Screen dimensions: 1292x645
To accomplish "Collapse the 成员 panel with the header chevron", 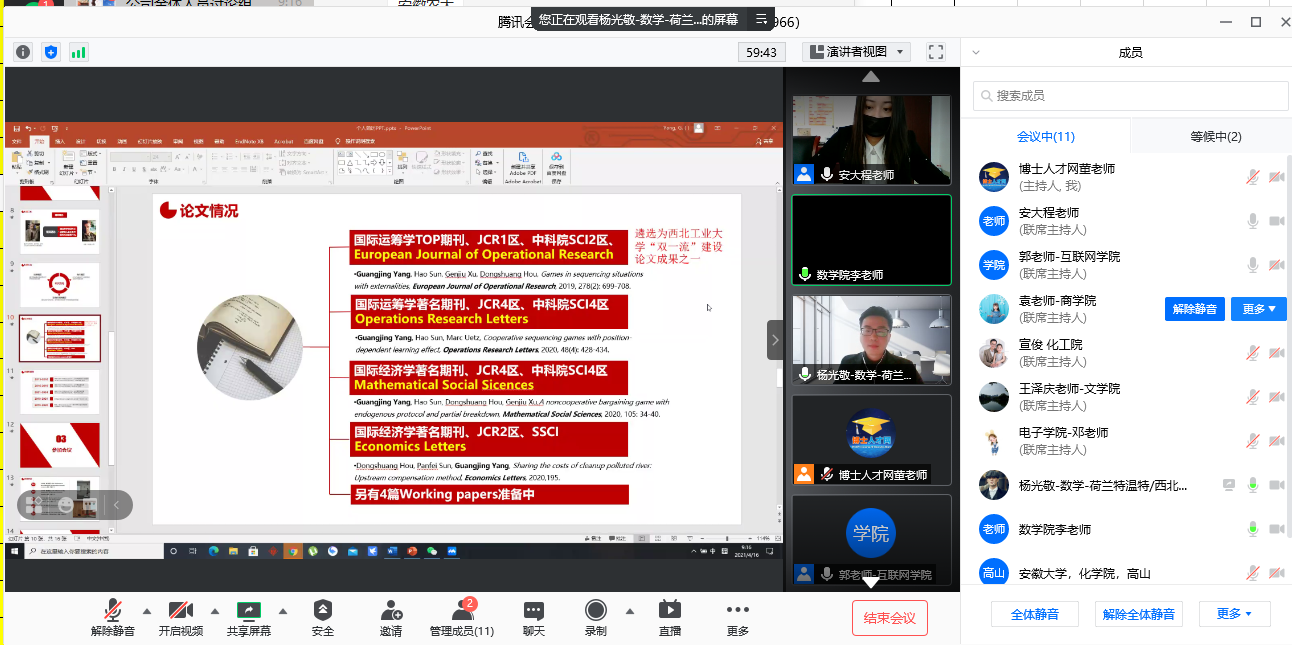I will (976, 53).
